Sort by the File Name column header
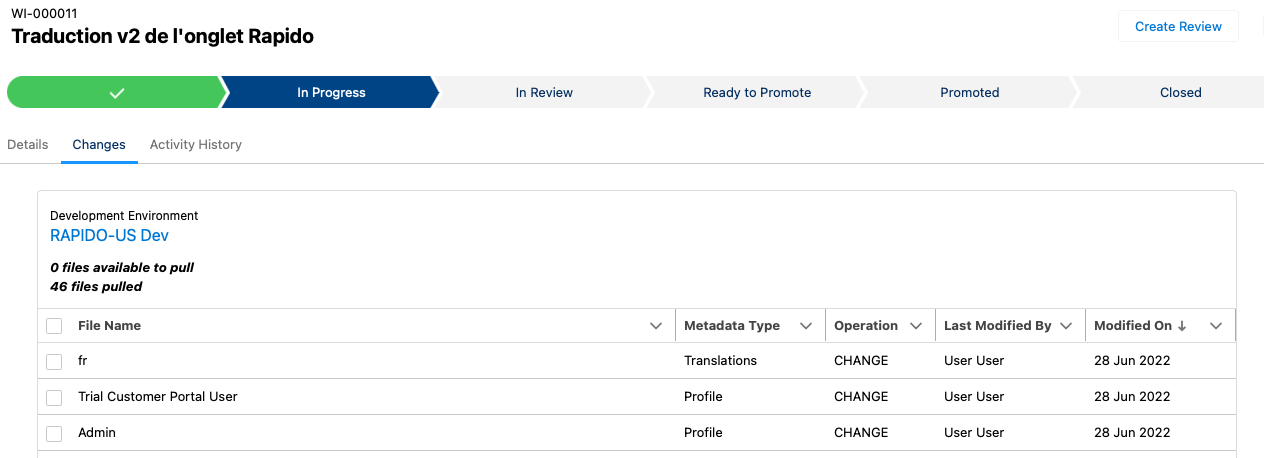This screenshot has width=1264, height=458. click(x=109, y=326)
